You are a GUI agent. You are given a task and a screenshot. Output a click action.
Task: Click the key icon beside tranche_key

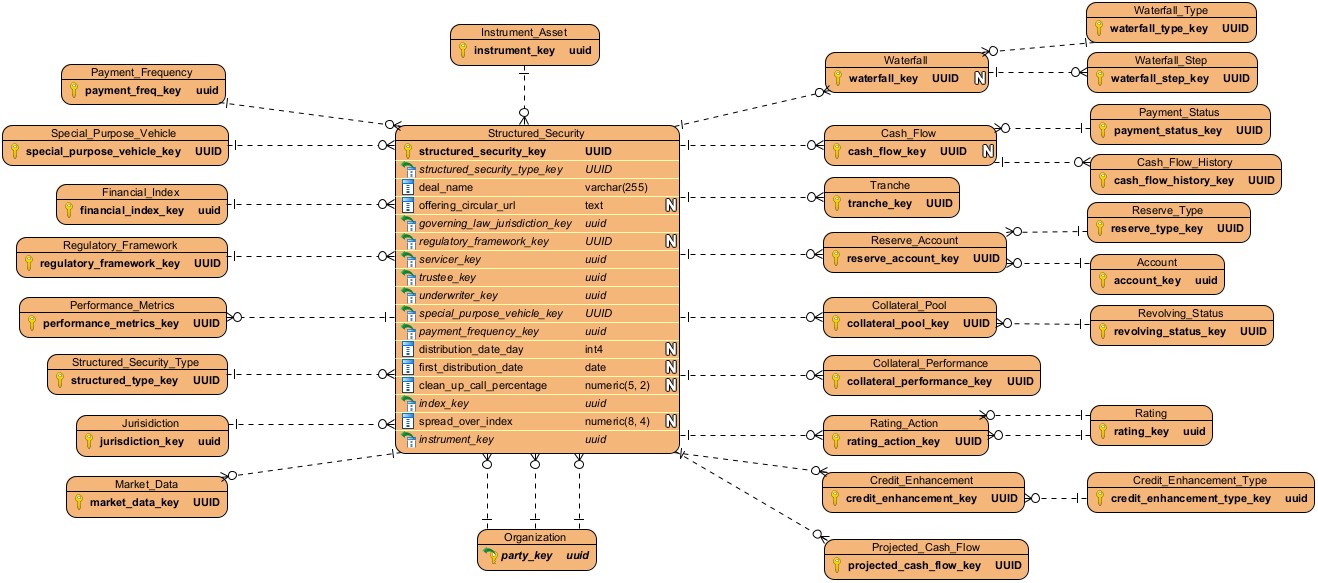click(x=835, y=203)
